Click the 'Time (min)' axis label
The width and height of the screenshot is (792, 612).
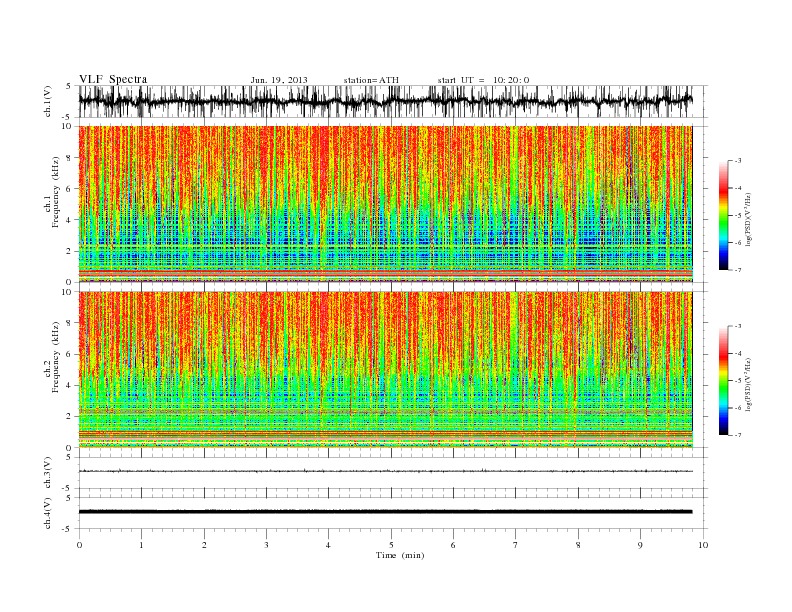tap(400, 555)
